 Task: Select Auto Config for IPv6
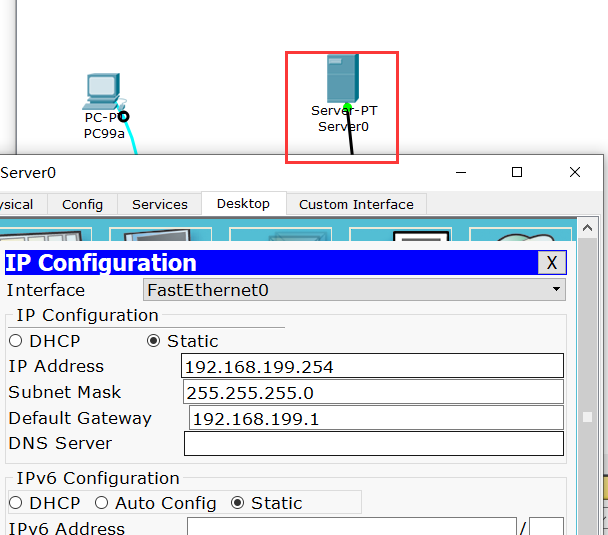101,503
